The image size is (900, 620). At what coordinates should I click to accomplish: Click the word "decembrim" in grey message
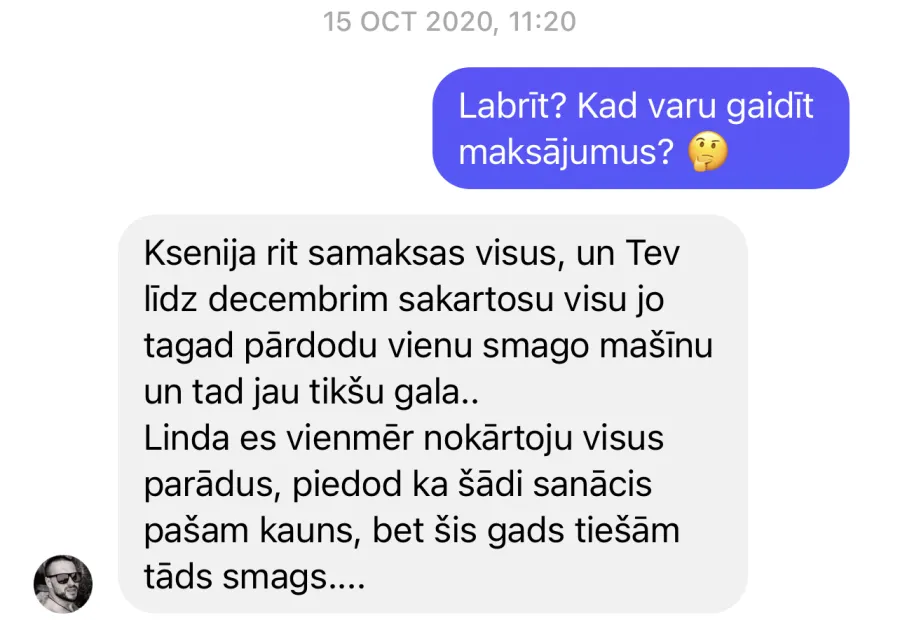coord(297,300)
